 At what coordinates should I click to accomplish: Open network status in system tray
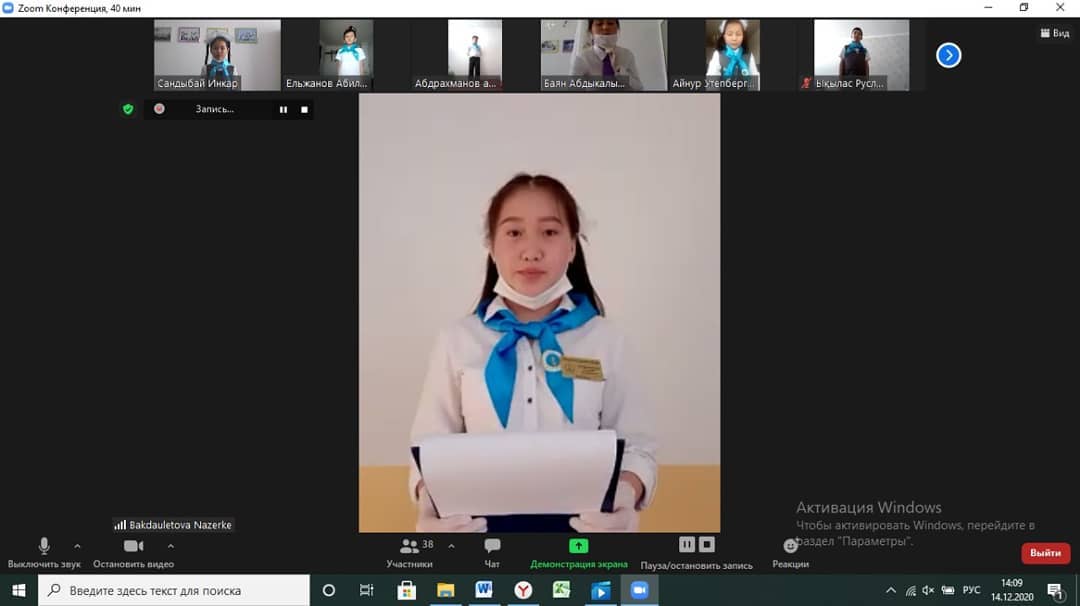[x=911, y=590]
